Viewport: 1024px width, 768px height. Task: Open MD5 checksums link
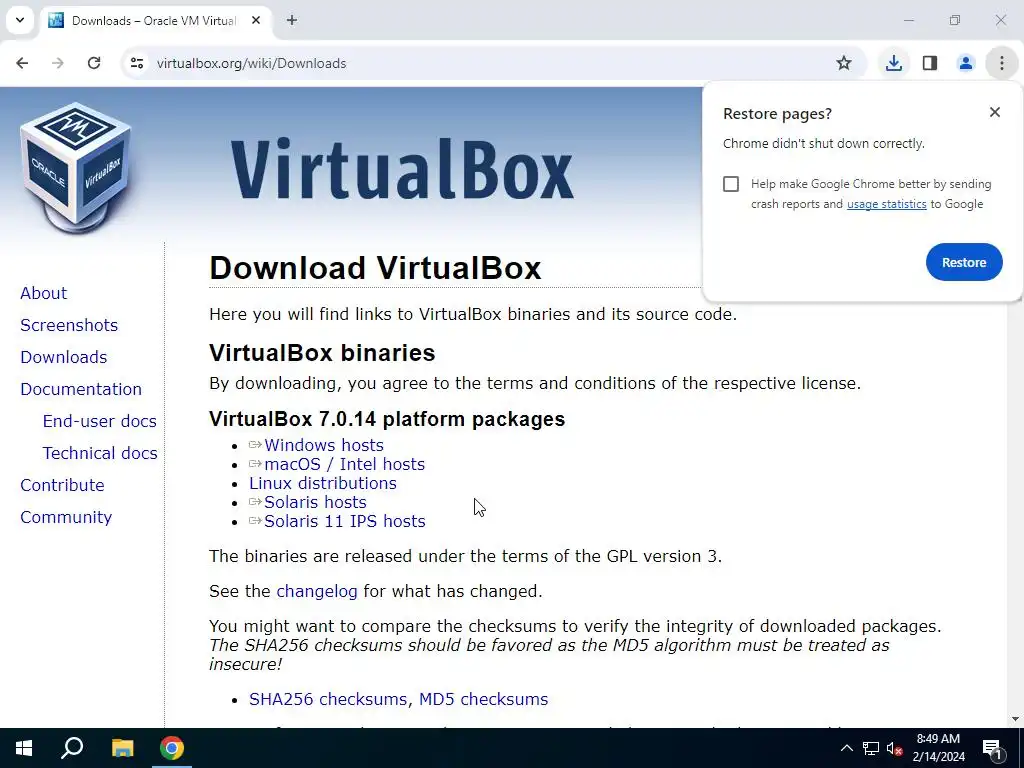[483, 699]
